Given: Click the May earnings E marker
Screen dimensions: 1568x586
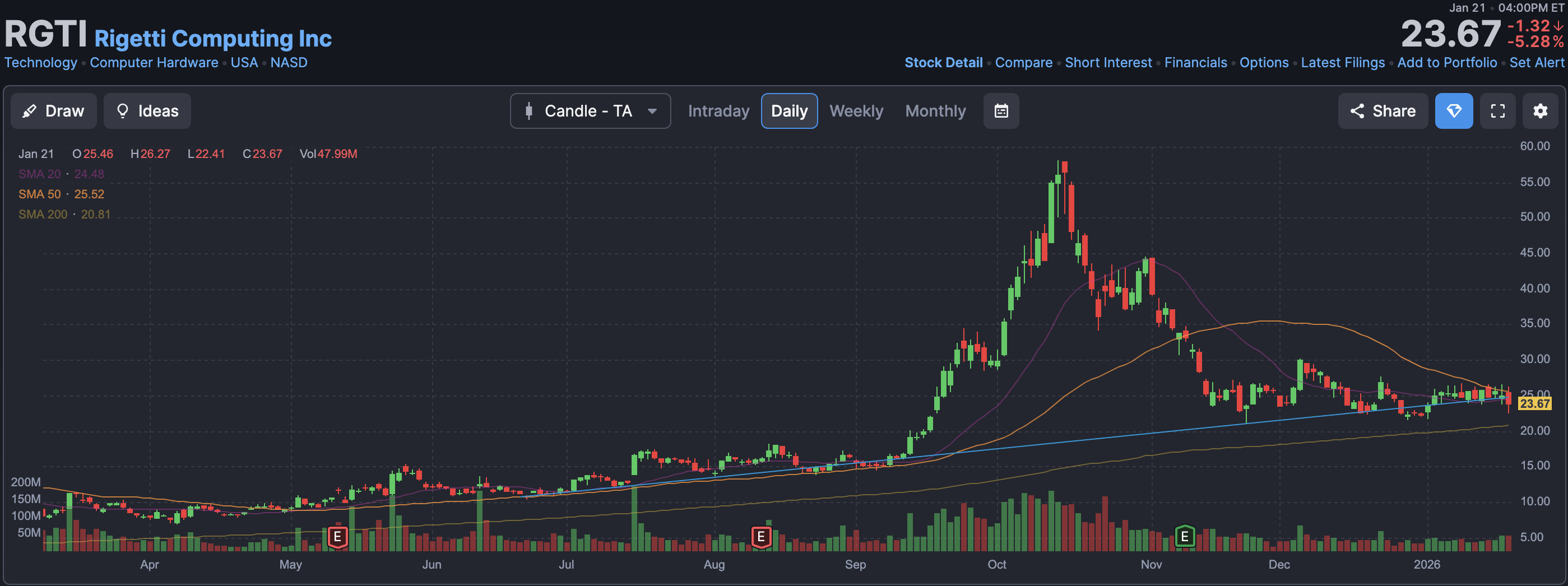Looking at the screenshot, I should tap(338, 537).
